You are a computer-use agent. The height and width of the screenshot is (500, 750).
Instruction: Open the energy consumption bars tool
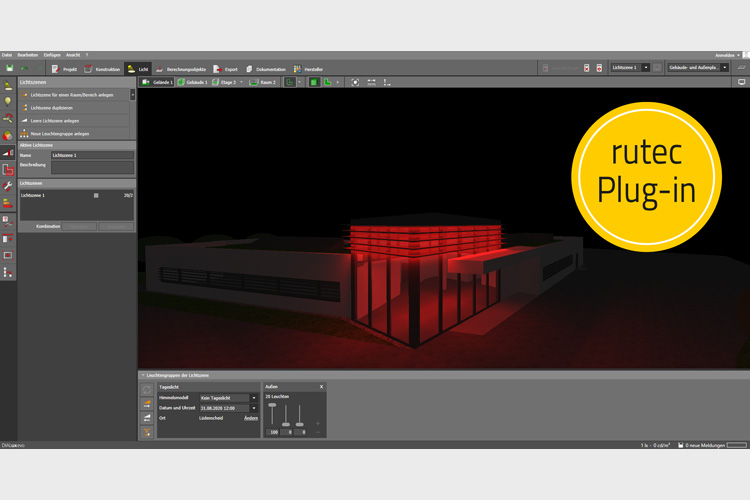click(8, 203)
